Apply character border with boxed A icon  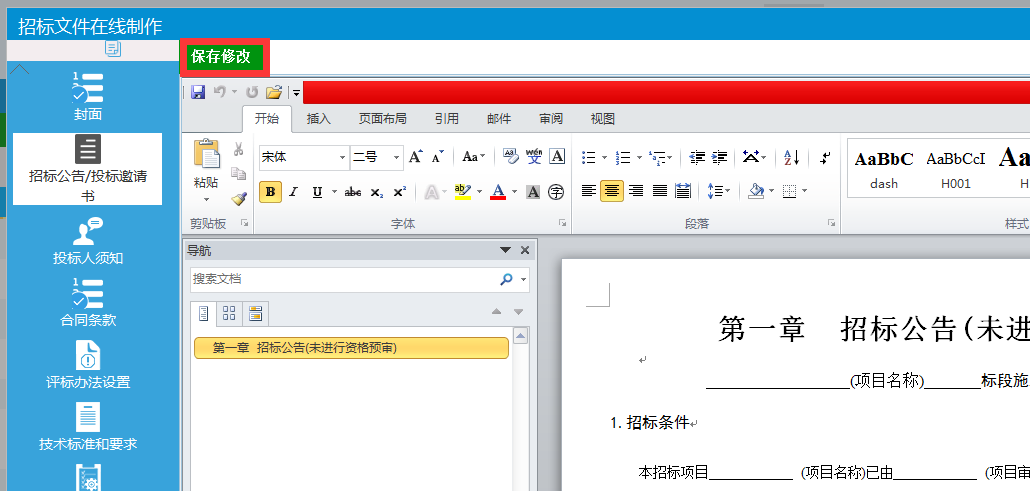557,157
